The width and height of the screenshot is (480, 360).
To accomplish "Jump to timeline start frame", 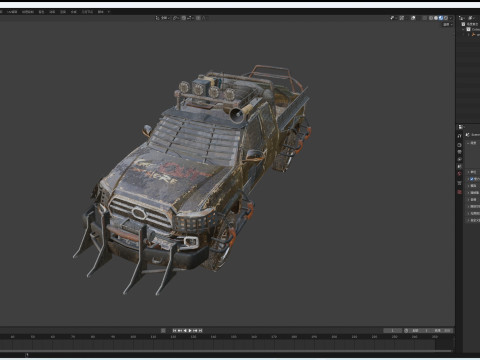I will 174,330.
